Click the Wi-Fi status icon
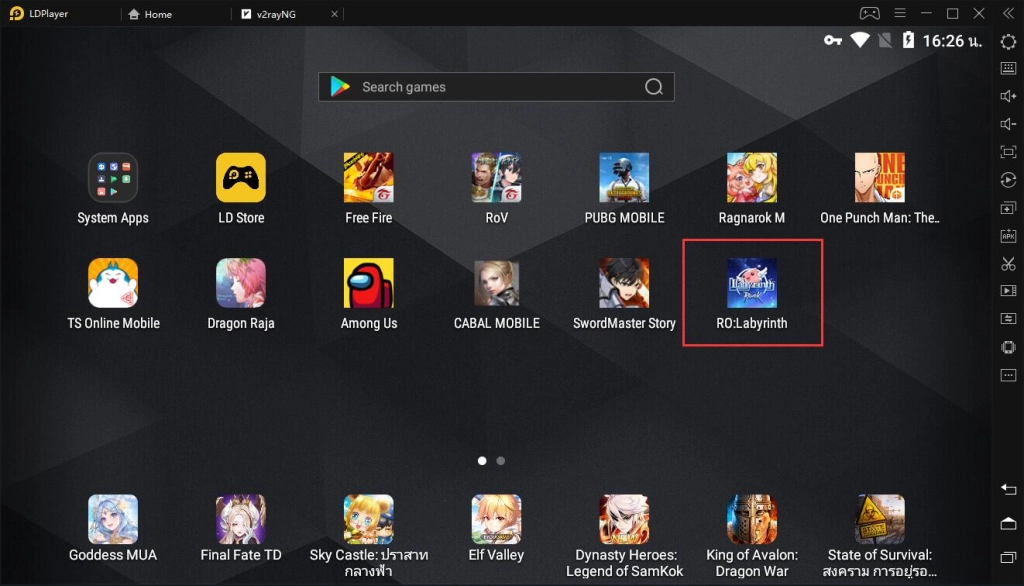The height and width of the screenshot is (586, 1024). point(859,41)
